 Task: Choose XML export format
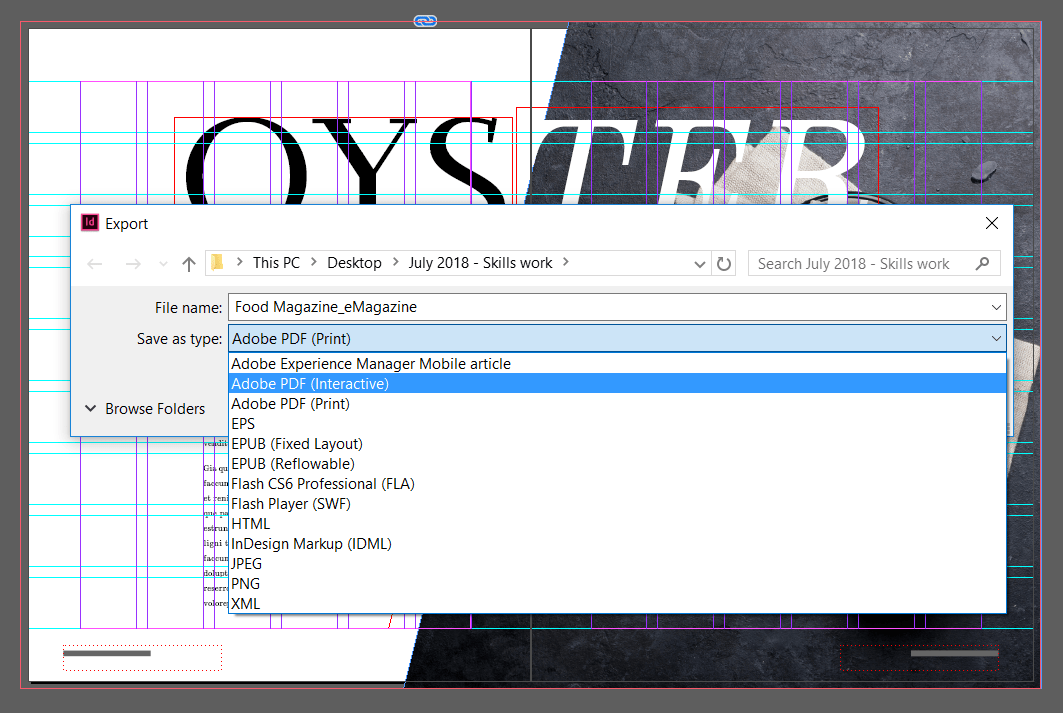click(617, 604)
